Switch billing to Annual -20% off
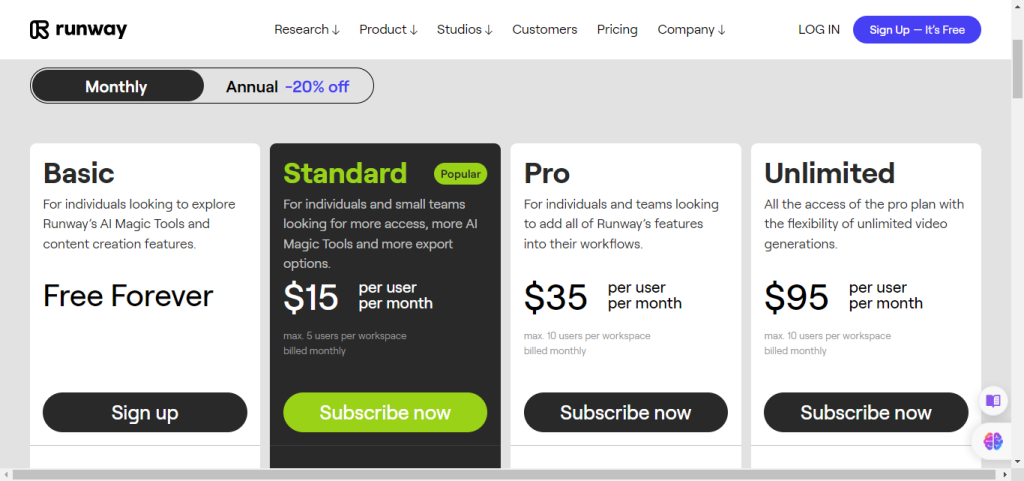Image resolution: width=1024 pixels, height=481 pixels. 287,87
